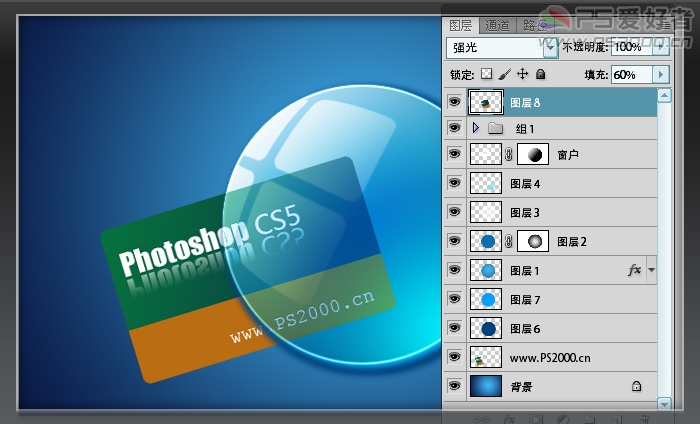
Task: Select the 图层 3 layer name
Action: point(525,213)
